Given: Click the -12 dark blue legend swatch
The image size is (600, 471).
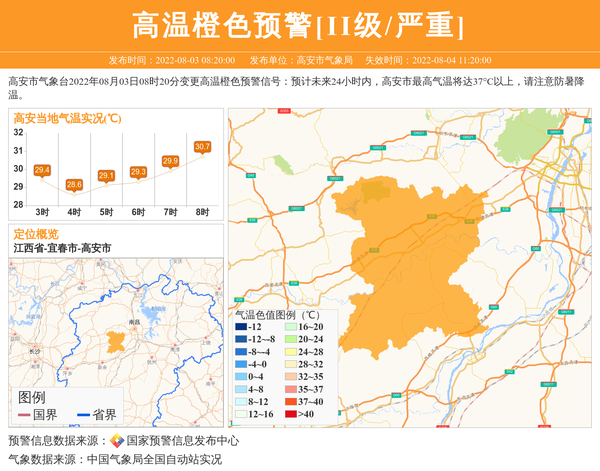Looking at the screenshot, I should point(241,327).
